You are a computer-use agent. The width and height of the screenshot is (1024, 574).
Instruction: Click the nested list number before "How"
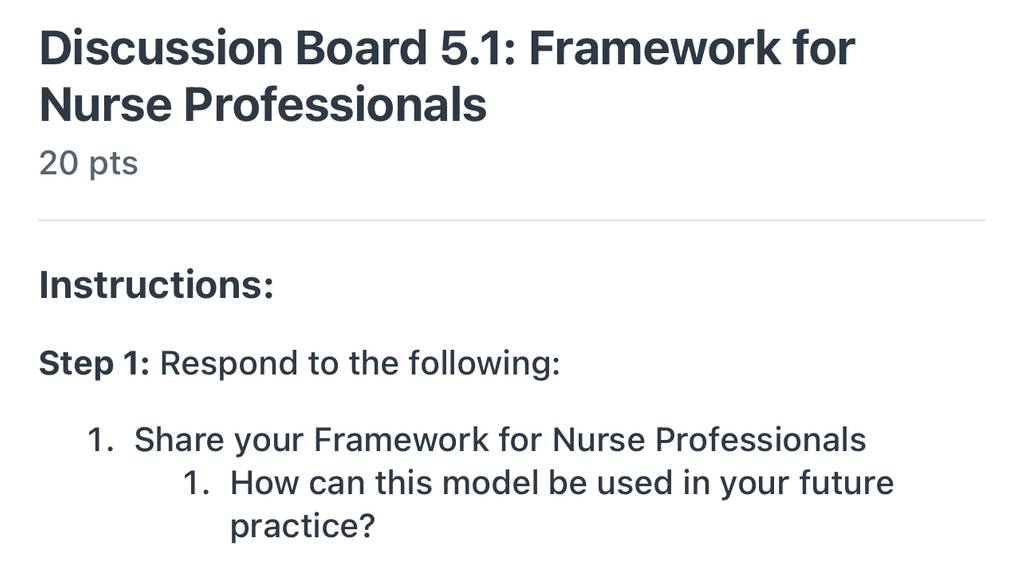196,484
